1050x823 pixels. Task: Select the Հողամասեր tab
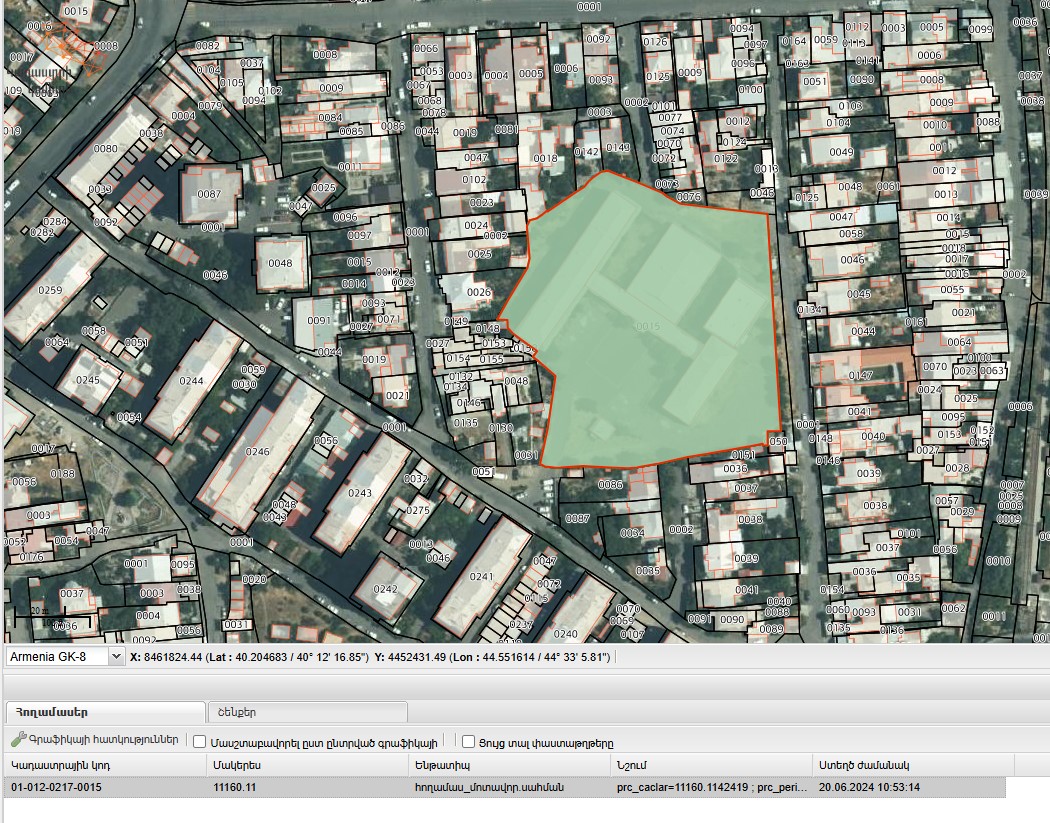[104, 712]
